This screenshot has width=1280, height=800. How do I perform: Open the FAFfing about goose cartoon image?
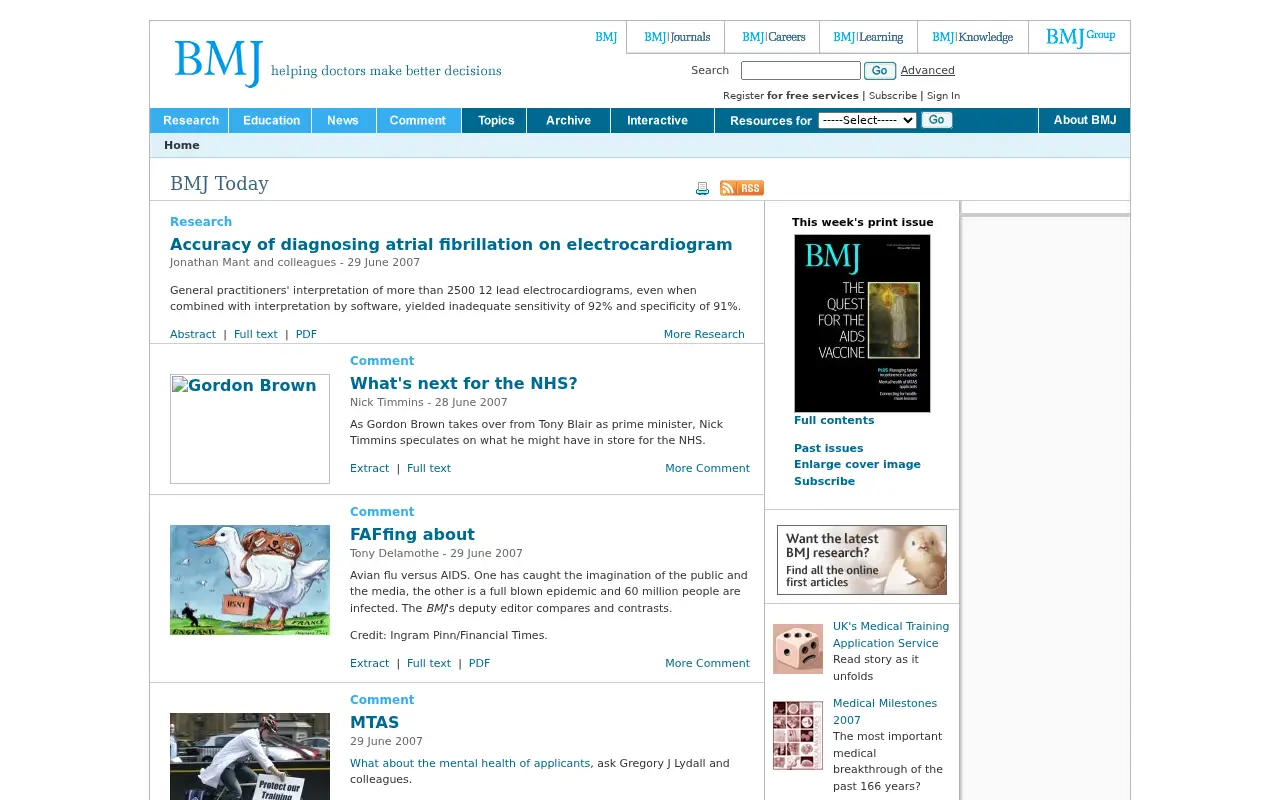click(250, 580)
